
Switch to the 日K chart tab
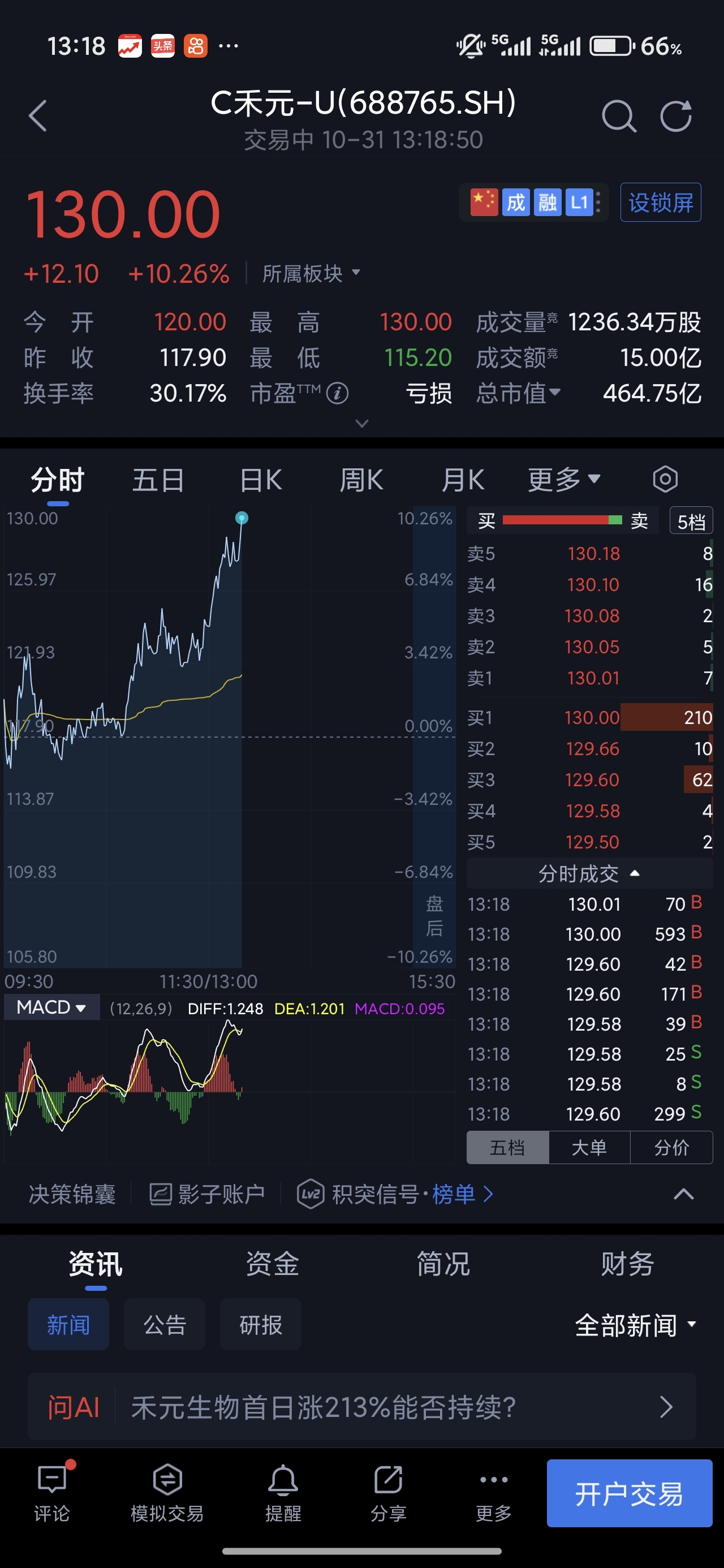[261, 480]
